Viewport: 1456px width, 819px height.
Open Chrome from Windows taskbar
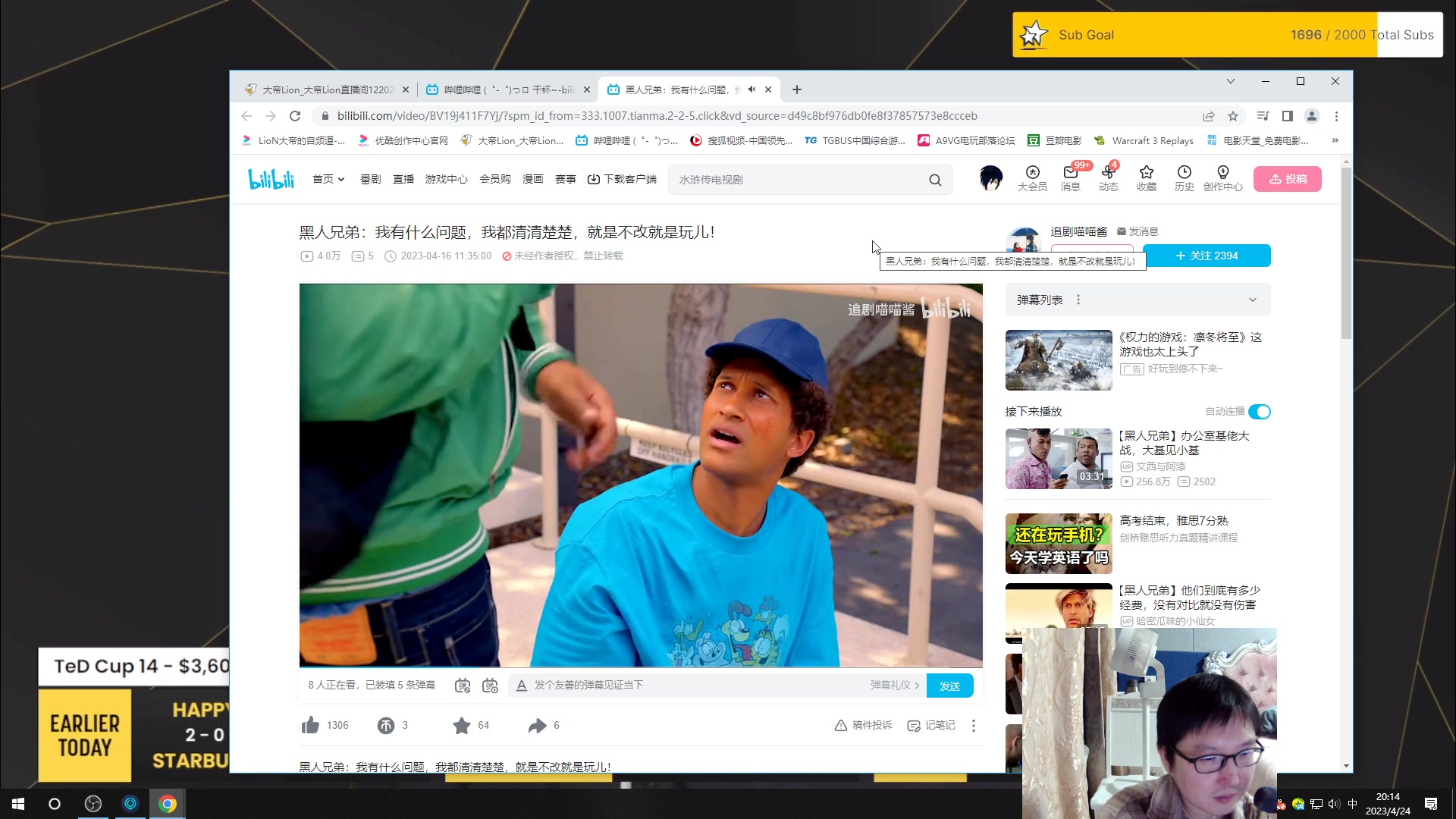[168, 804]
